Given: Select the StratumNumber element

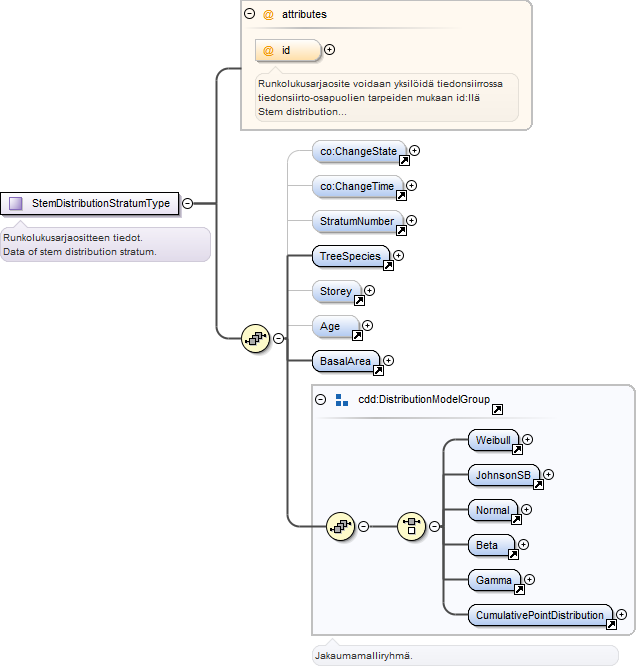Looking at the screenshot, I should (x=357, y=221).
